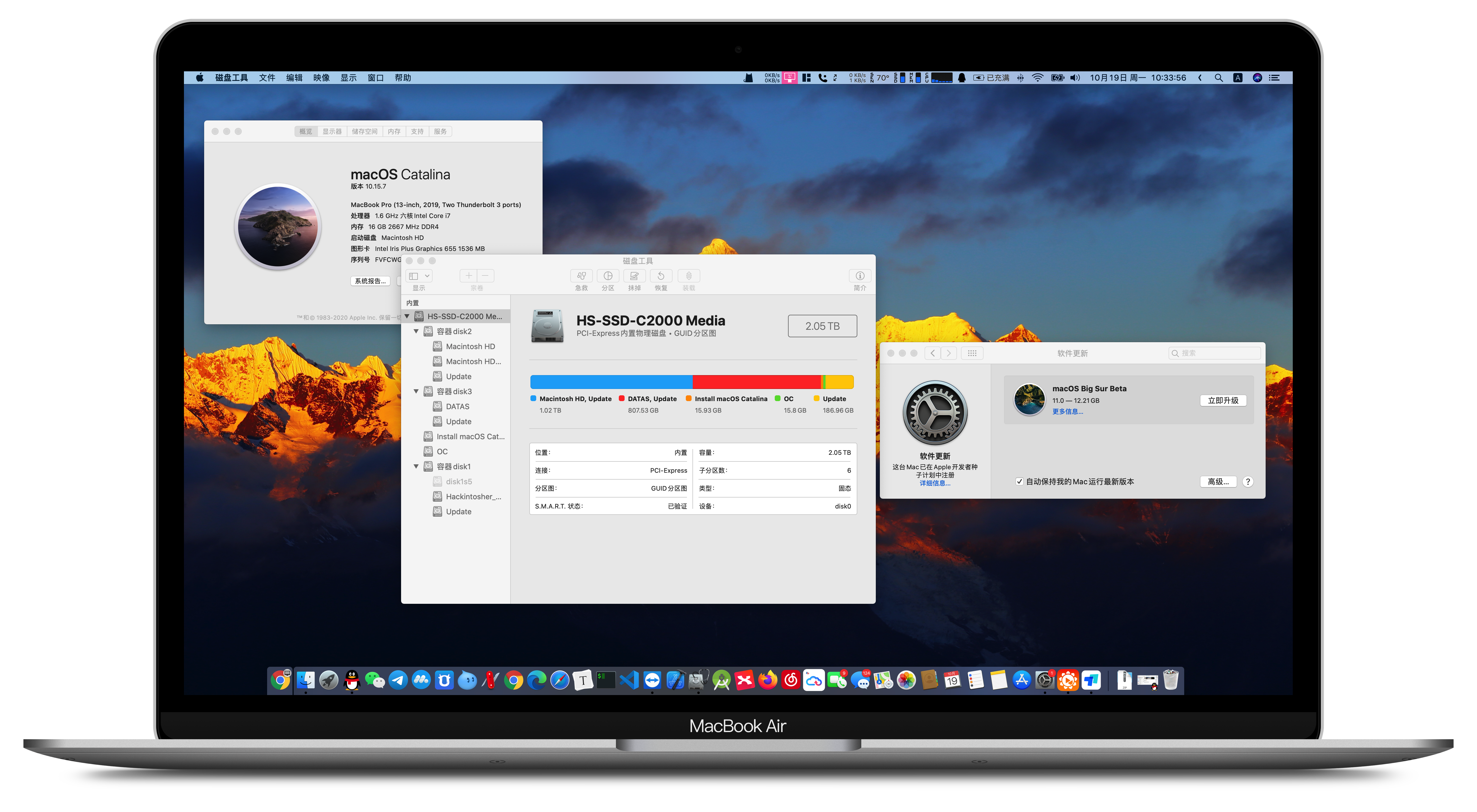
Task: Open the 磁盘工具 application menu
Action: click(x=231, y=78)
